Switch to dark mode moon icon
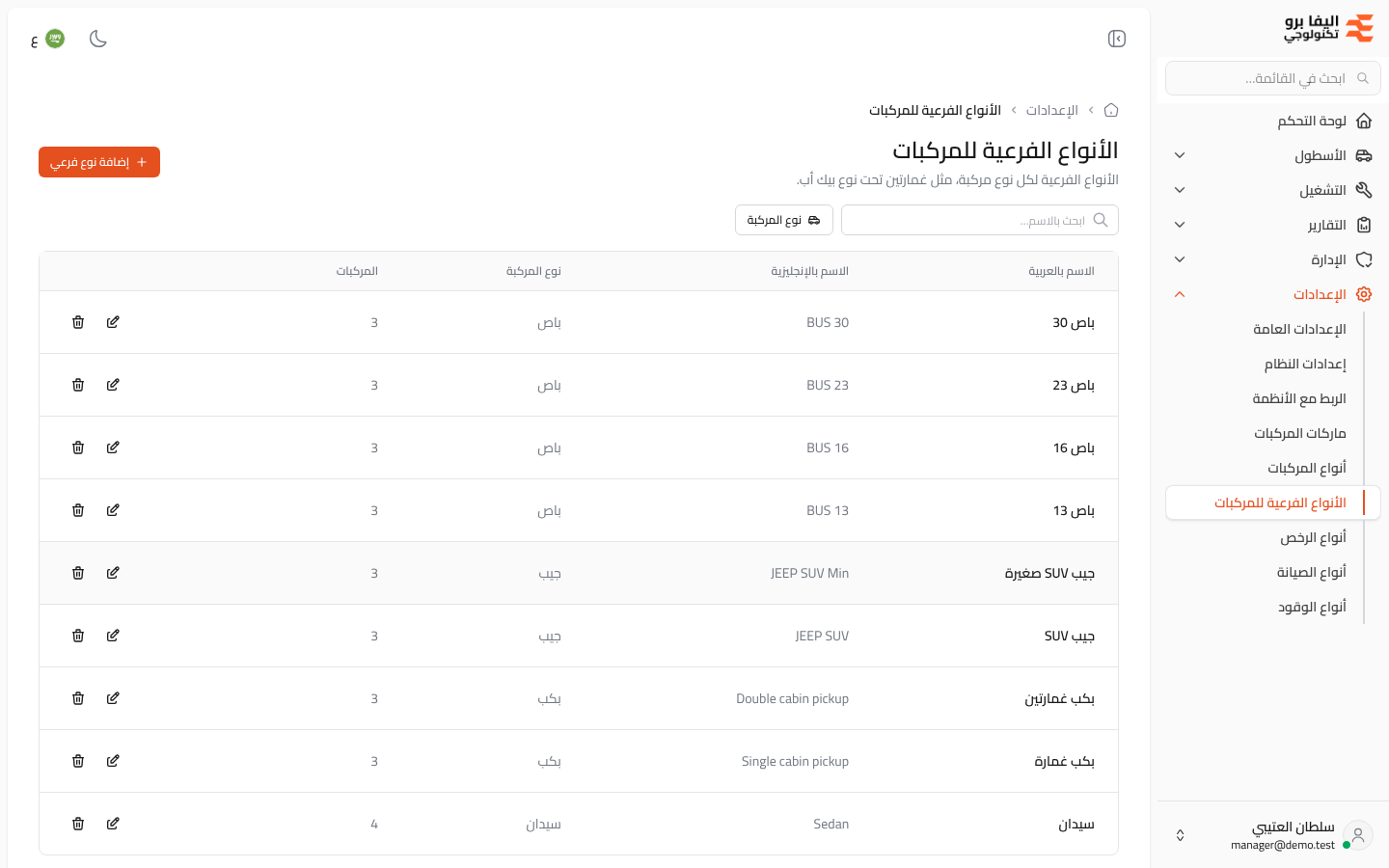This screenshot has width=1389, height=868. coord(98,39)
